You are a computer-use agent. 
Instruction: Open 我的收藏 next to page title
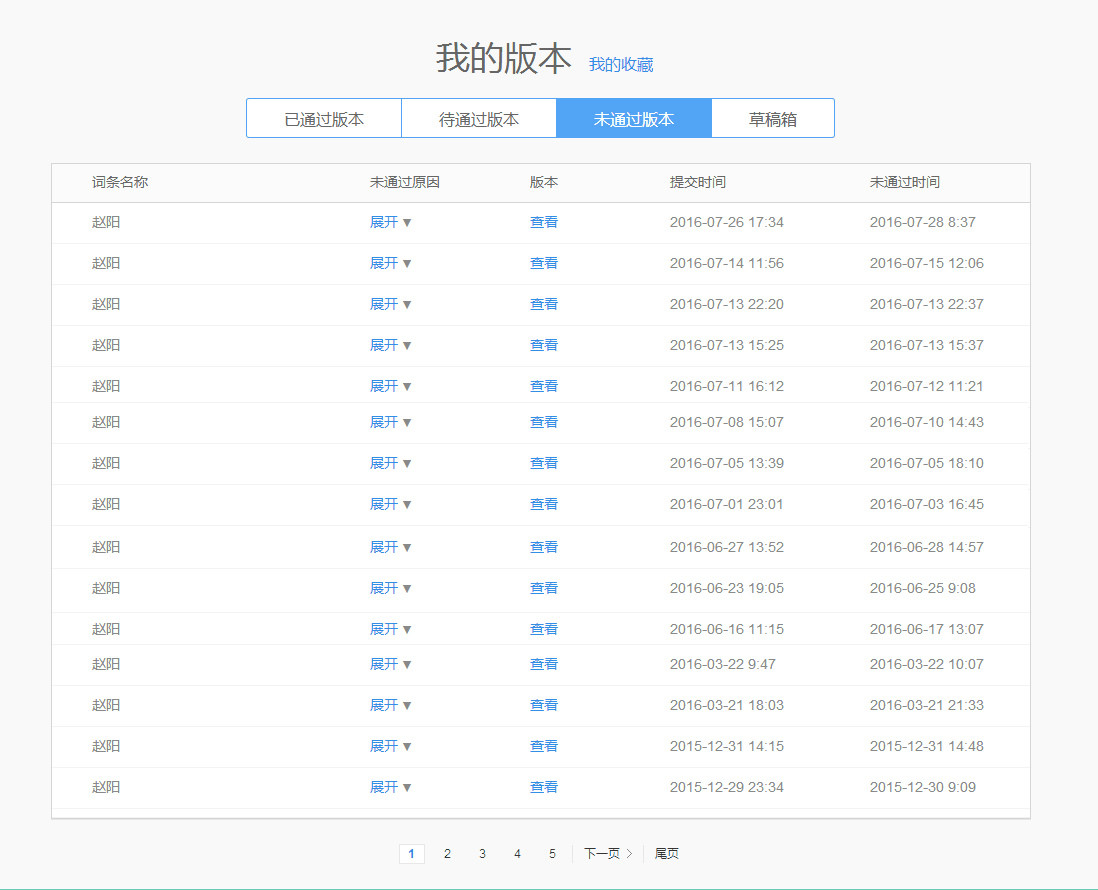click(620, 63)
